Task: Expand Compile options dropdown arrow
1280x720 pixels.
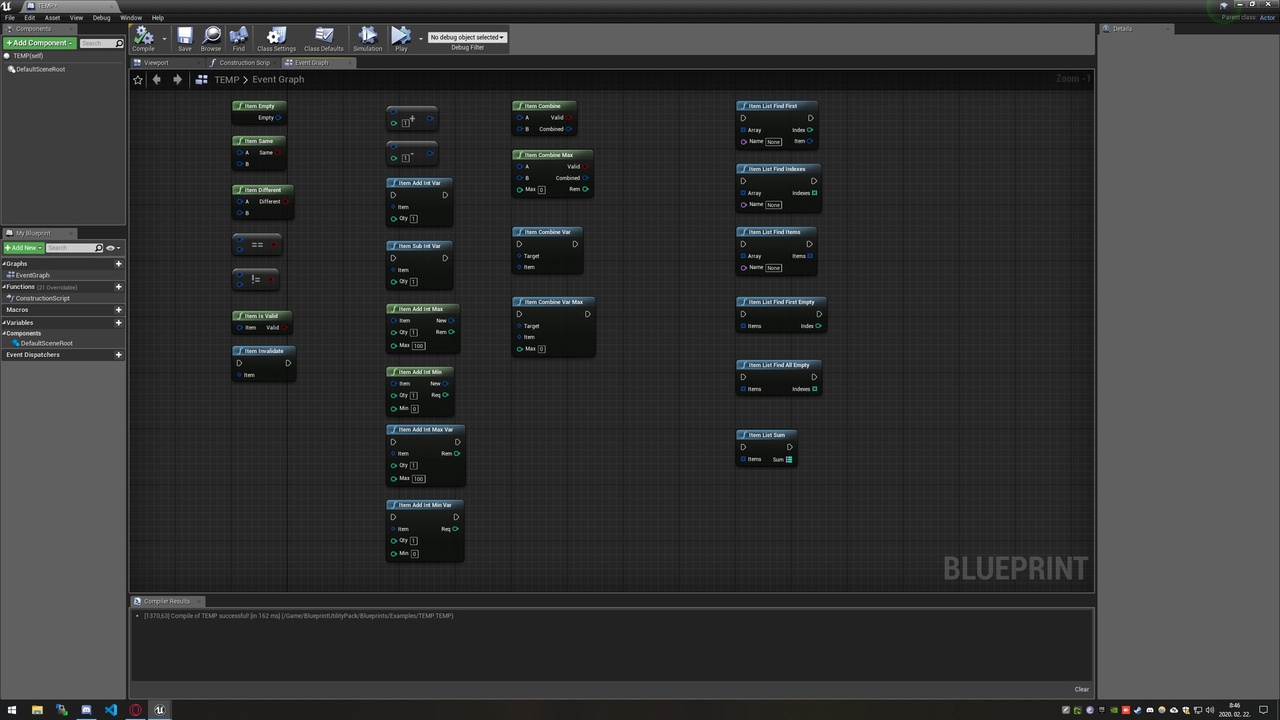Action: pos(164,39)
